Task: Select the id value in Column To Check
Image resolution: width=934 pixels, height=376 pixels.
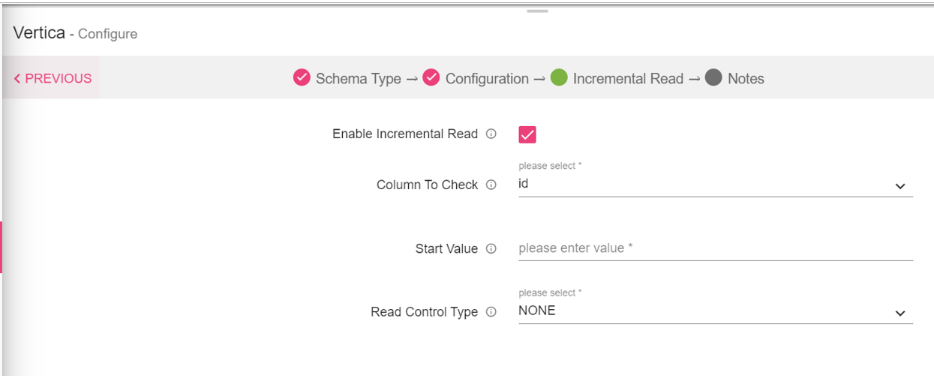Action: point(524,184)
